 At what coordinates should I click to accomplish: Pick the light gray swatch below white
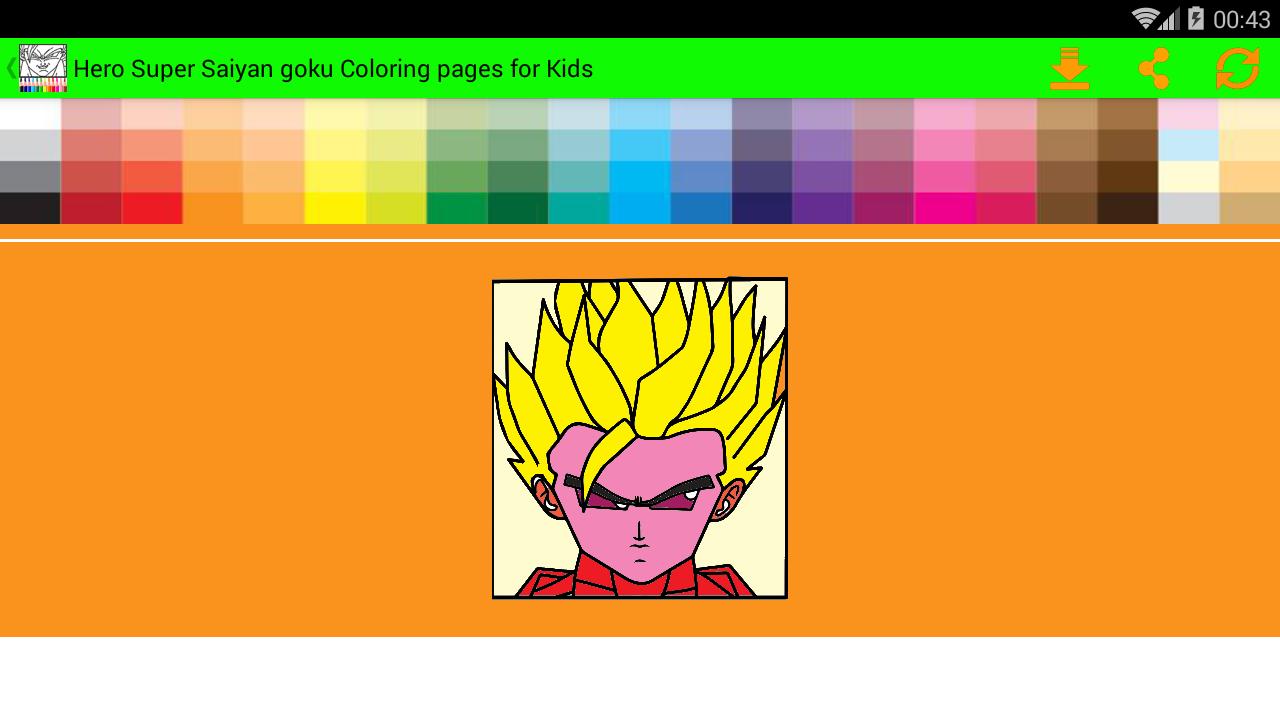pyautogui.click(x=30, y=146)
